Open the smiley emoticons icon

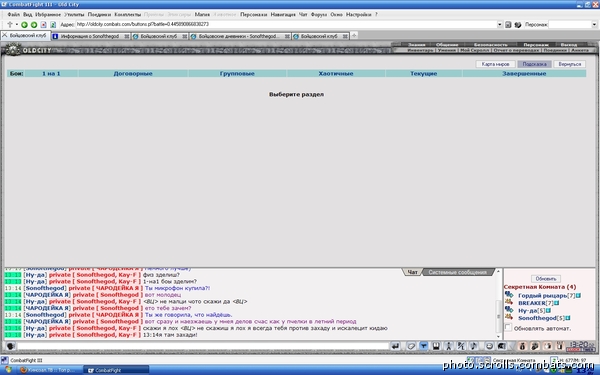click(489, 346)
